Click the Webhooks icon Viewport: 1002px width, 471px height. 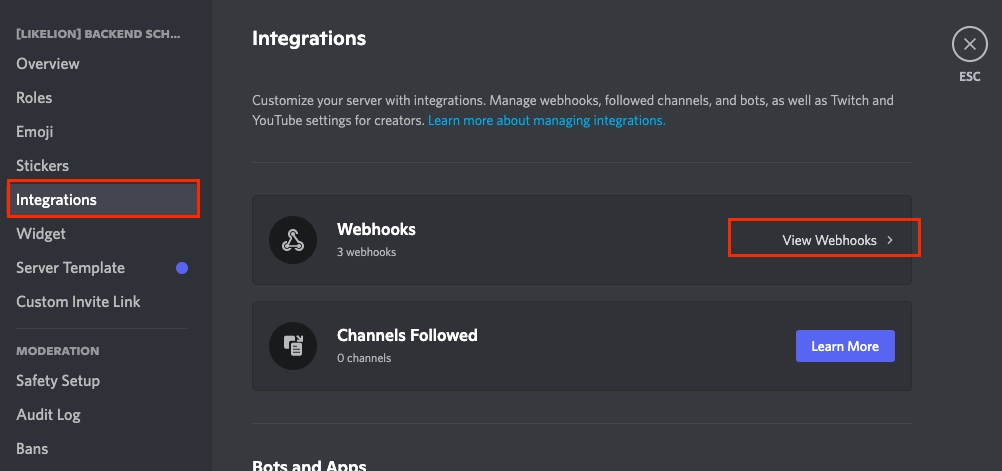293,240
